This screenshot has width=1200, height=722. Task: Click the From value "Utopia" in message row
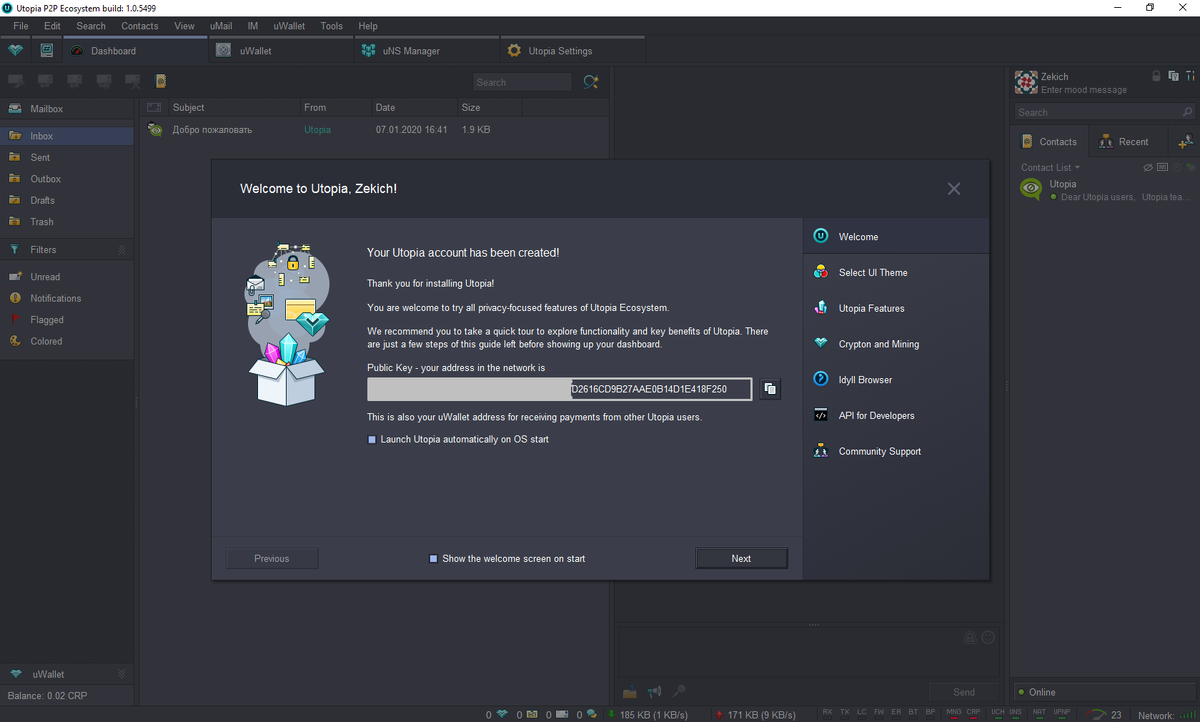[x=317, y=130]
